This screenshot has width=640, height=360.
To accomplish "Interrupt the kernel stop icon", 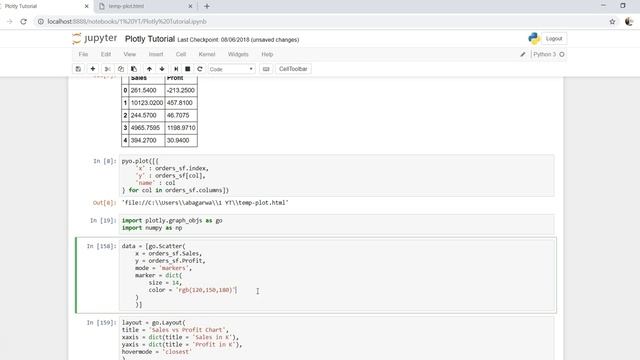I will tap(188, 69).
